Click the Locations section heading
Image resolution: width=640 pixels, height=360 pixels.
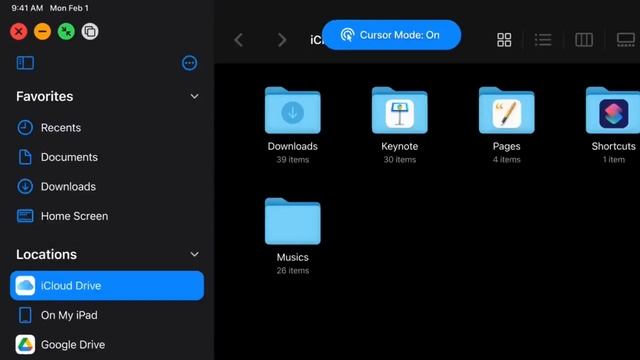[46, 255]
